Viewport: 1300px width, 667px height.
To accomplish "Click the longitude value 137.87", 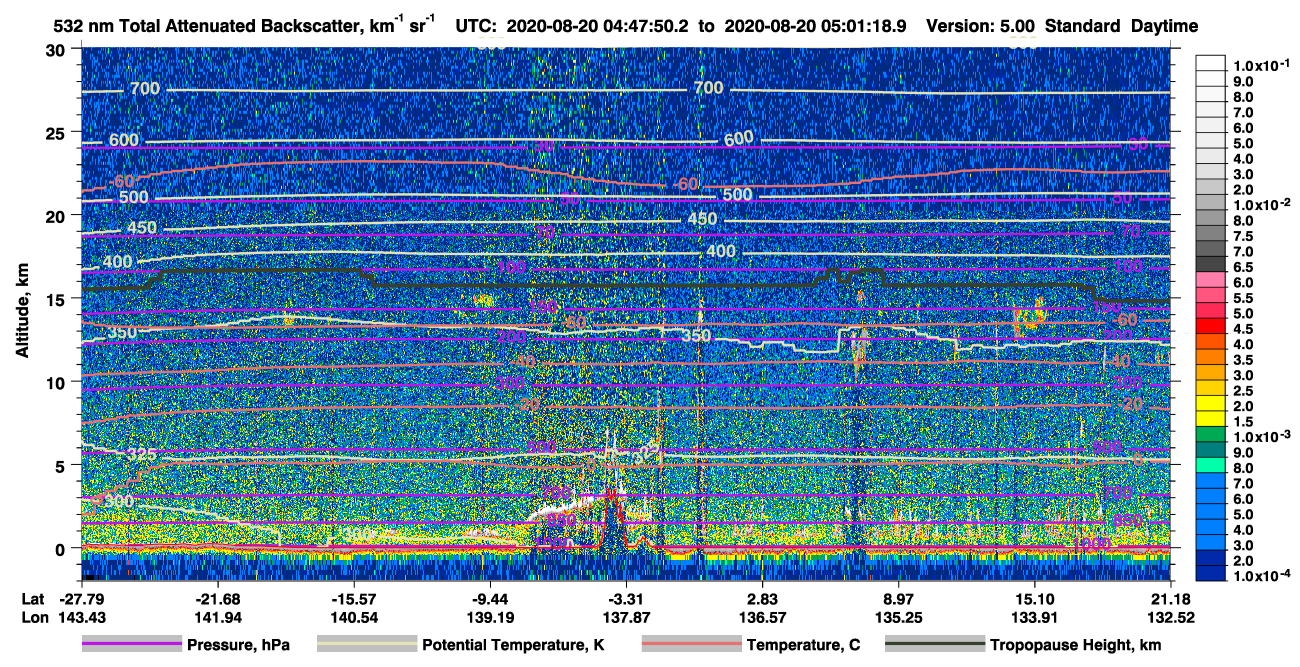I will tap(626, 617).
